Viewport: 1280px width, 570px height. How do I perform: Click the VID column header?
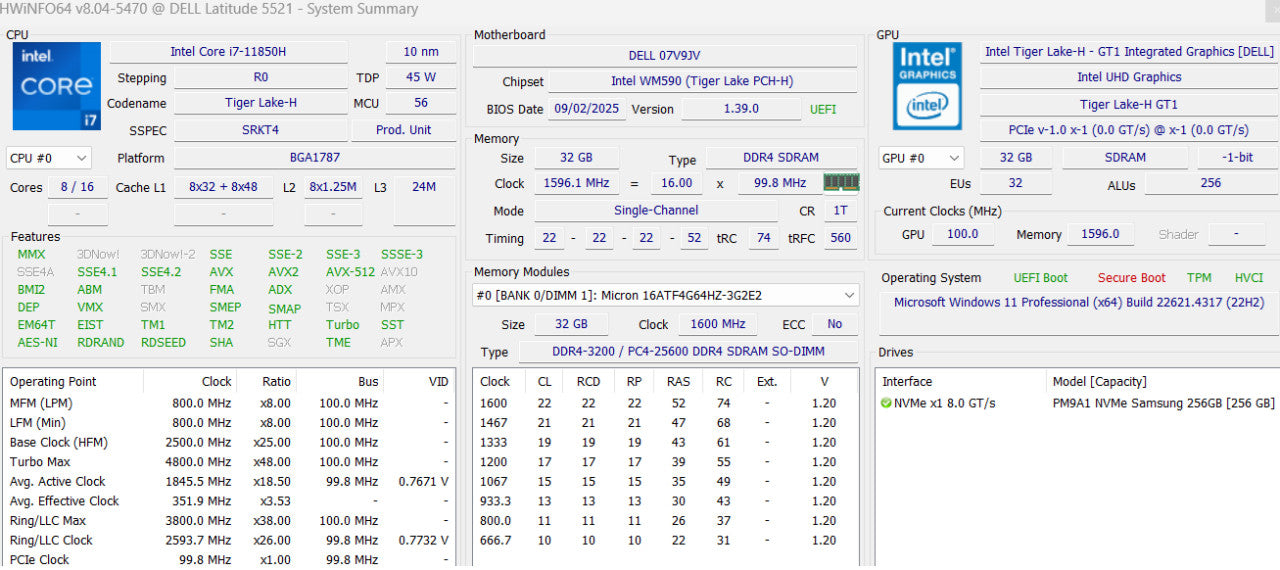click(438, 381)
